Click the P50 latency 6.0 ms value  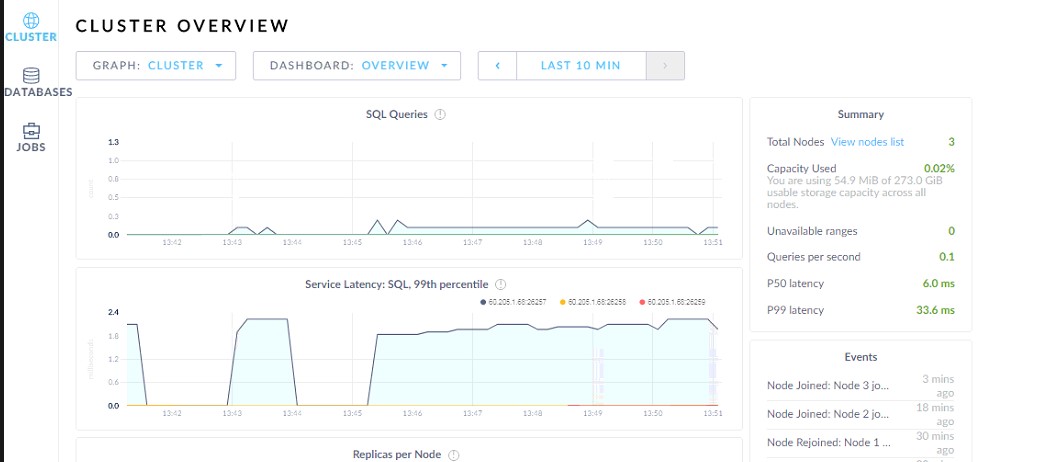click(938, 283)
